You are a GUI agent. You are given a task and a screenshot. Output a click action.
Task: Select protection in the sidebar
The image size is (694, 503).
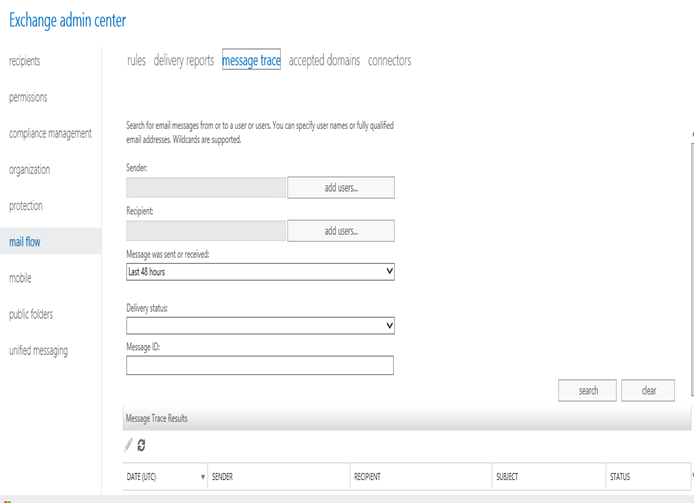pyautogui.click(x=26, y=205)
